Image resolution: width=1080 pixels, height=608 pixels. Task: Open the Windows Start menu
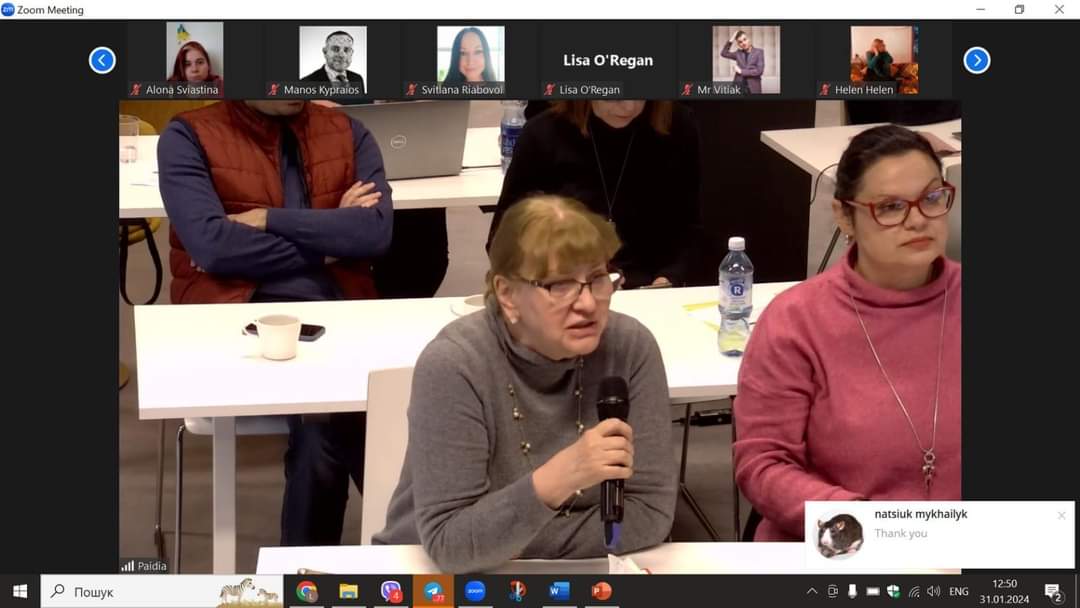click(x=20, y=591)
